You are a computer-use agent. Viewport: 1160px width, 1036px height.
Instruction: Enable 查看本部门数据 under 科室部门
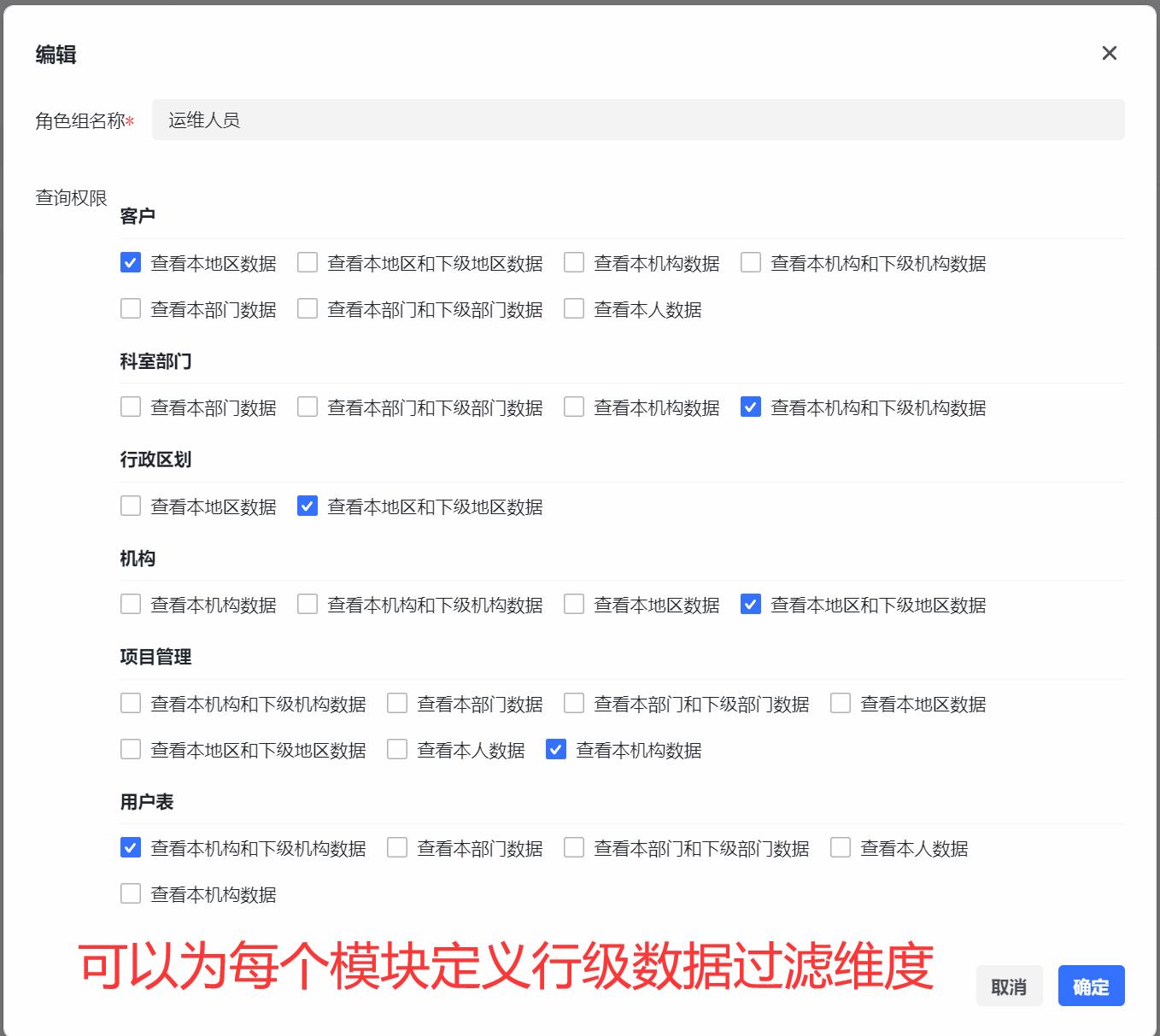tap(130, 407)
